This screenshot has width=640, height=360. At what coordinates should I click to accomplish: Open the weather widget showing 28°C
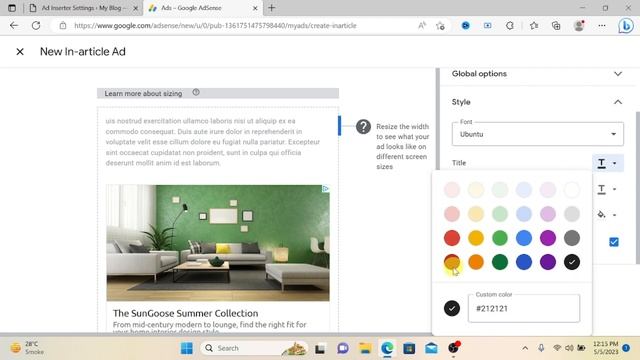(x=28, y=348)
